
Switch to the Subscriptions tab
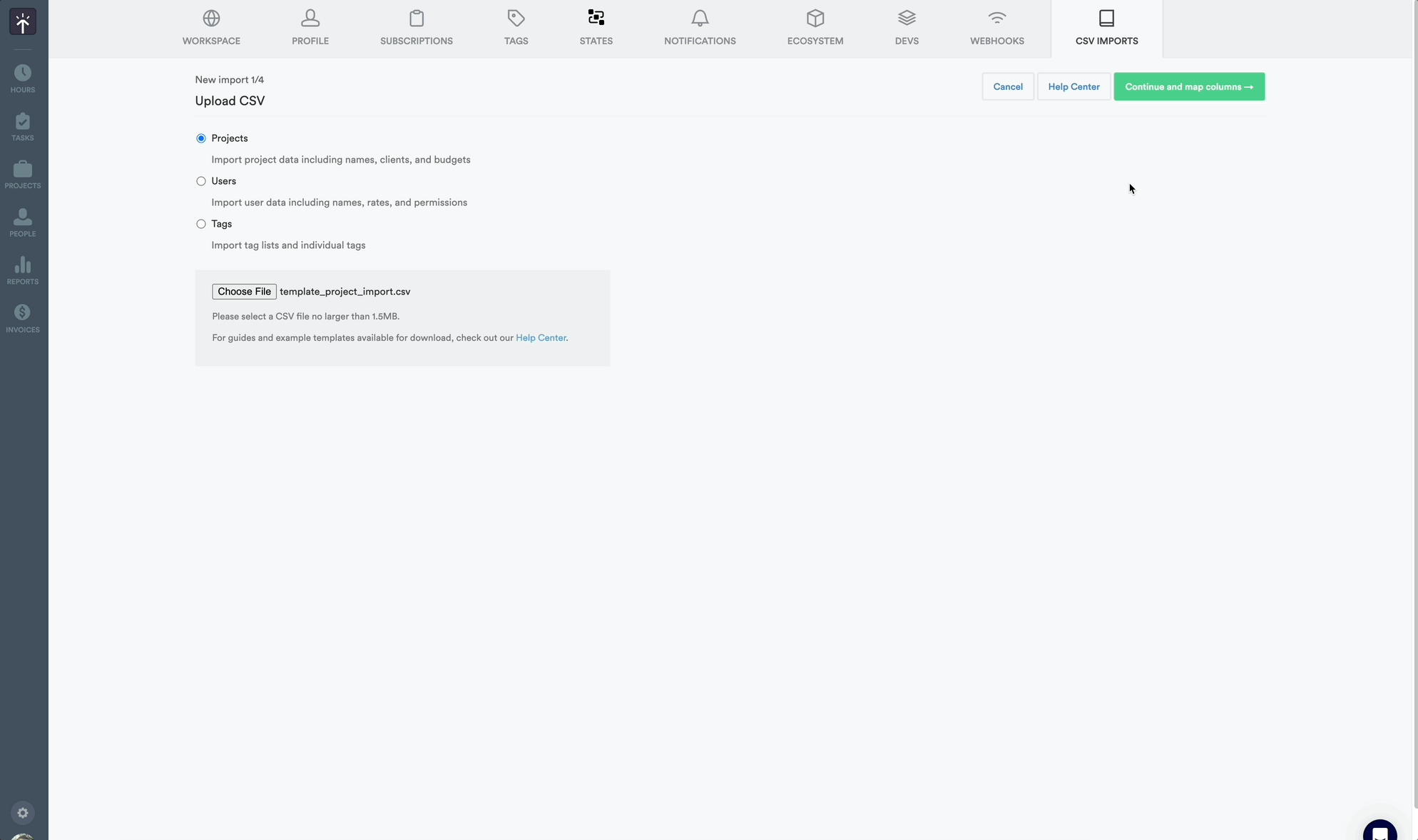coord(417,29)
